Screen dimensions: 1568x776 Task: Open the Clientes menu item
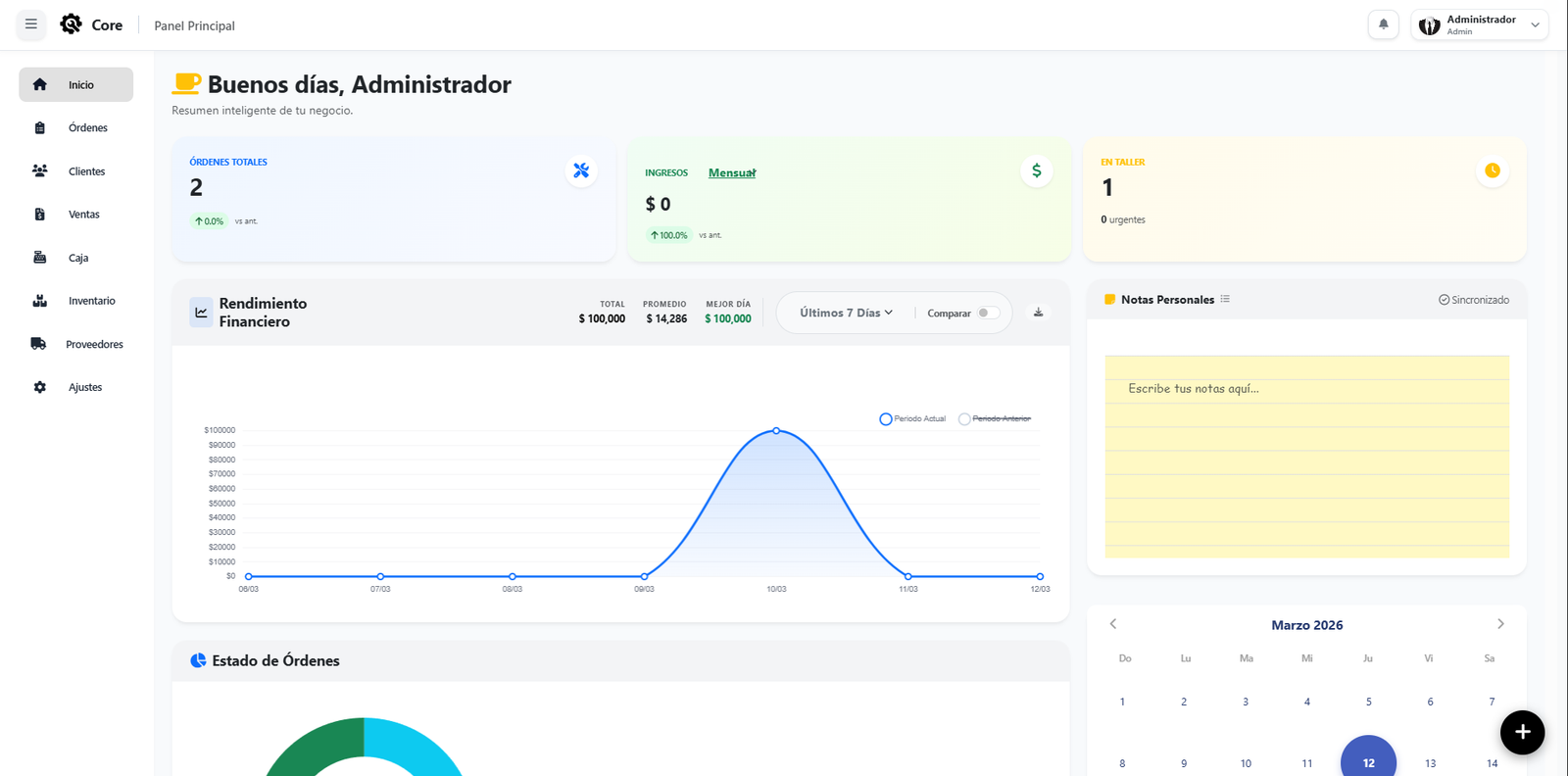(x=75, y=170)
